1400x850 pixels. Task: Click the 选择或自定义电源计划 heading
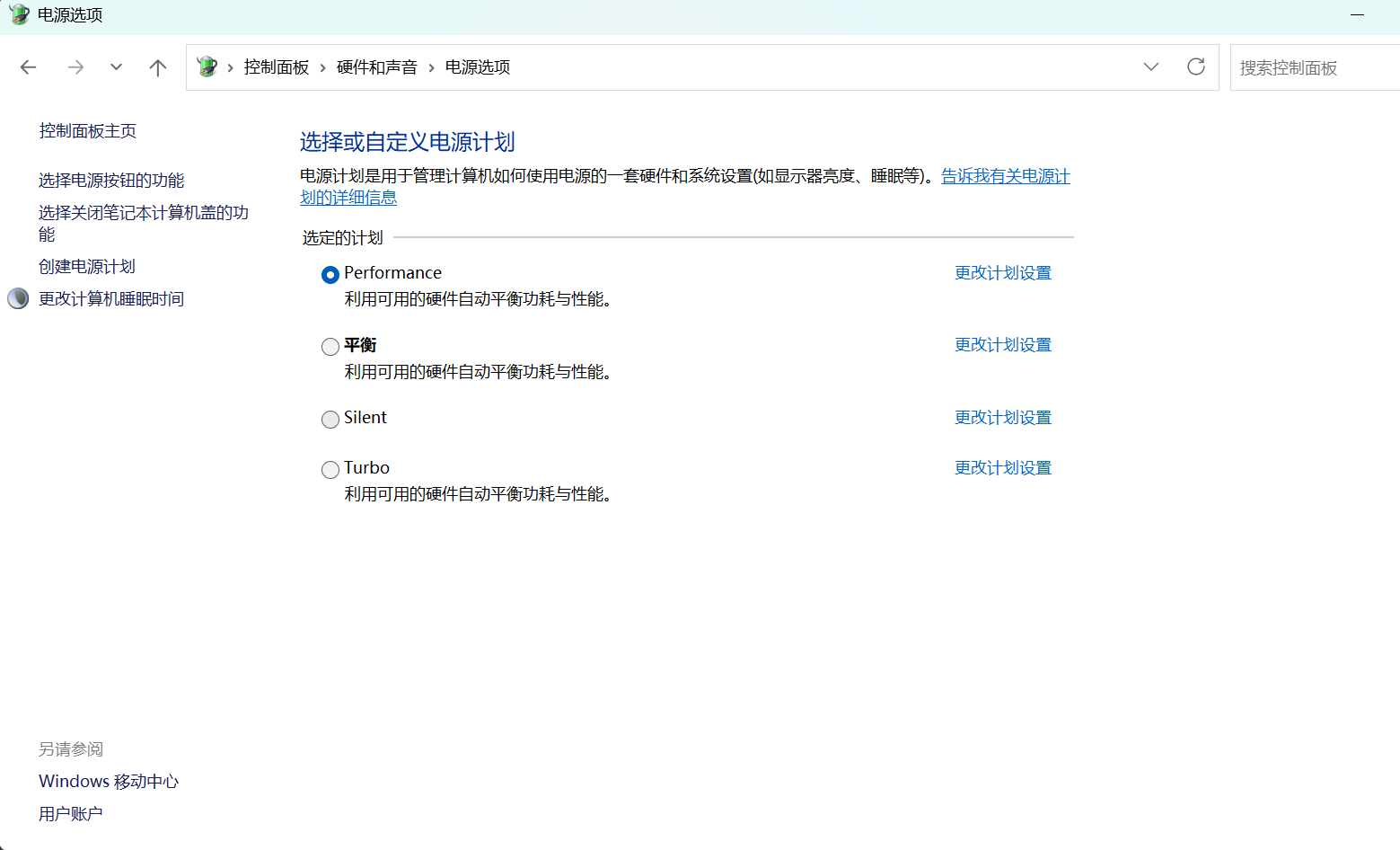point(407,142)
